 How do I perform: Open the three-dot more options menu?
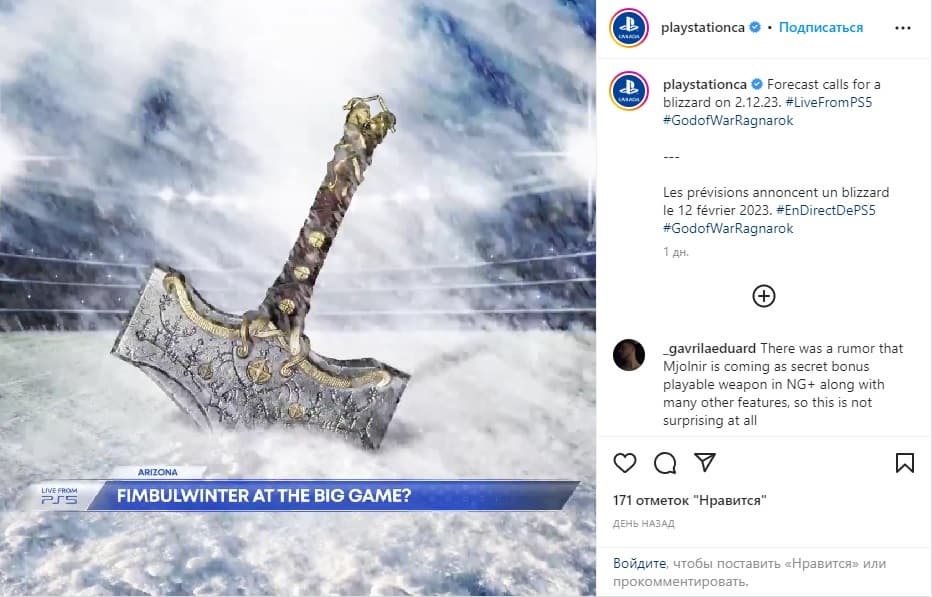(902, 28)
